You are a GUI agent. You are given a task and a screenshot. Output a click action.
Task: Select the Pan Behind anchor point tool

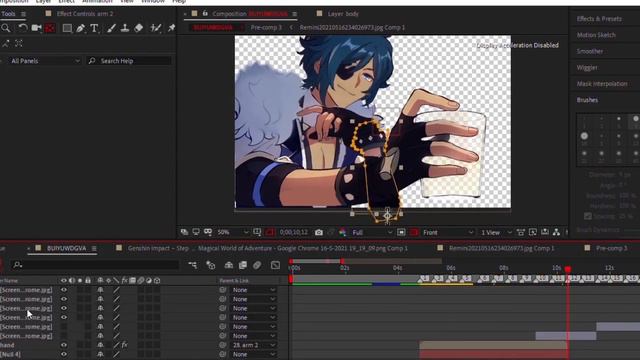tap(50, 28)
